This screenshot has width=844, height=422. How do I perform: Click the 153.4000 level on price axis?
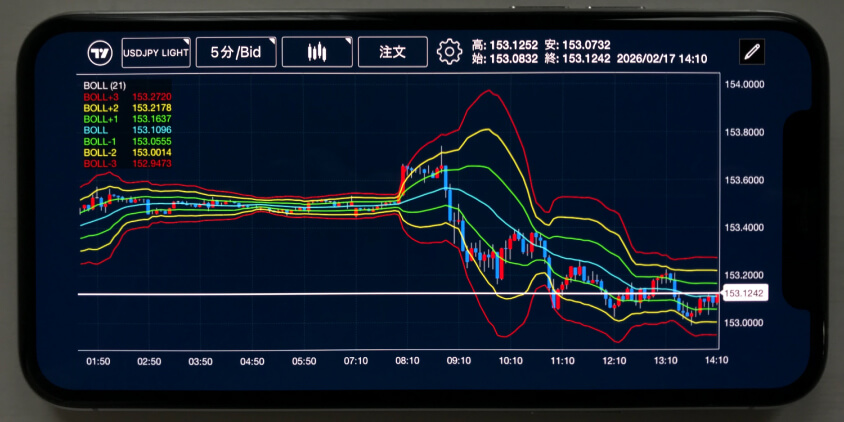[x=744, y=228]
